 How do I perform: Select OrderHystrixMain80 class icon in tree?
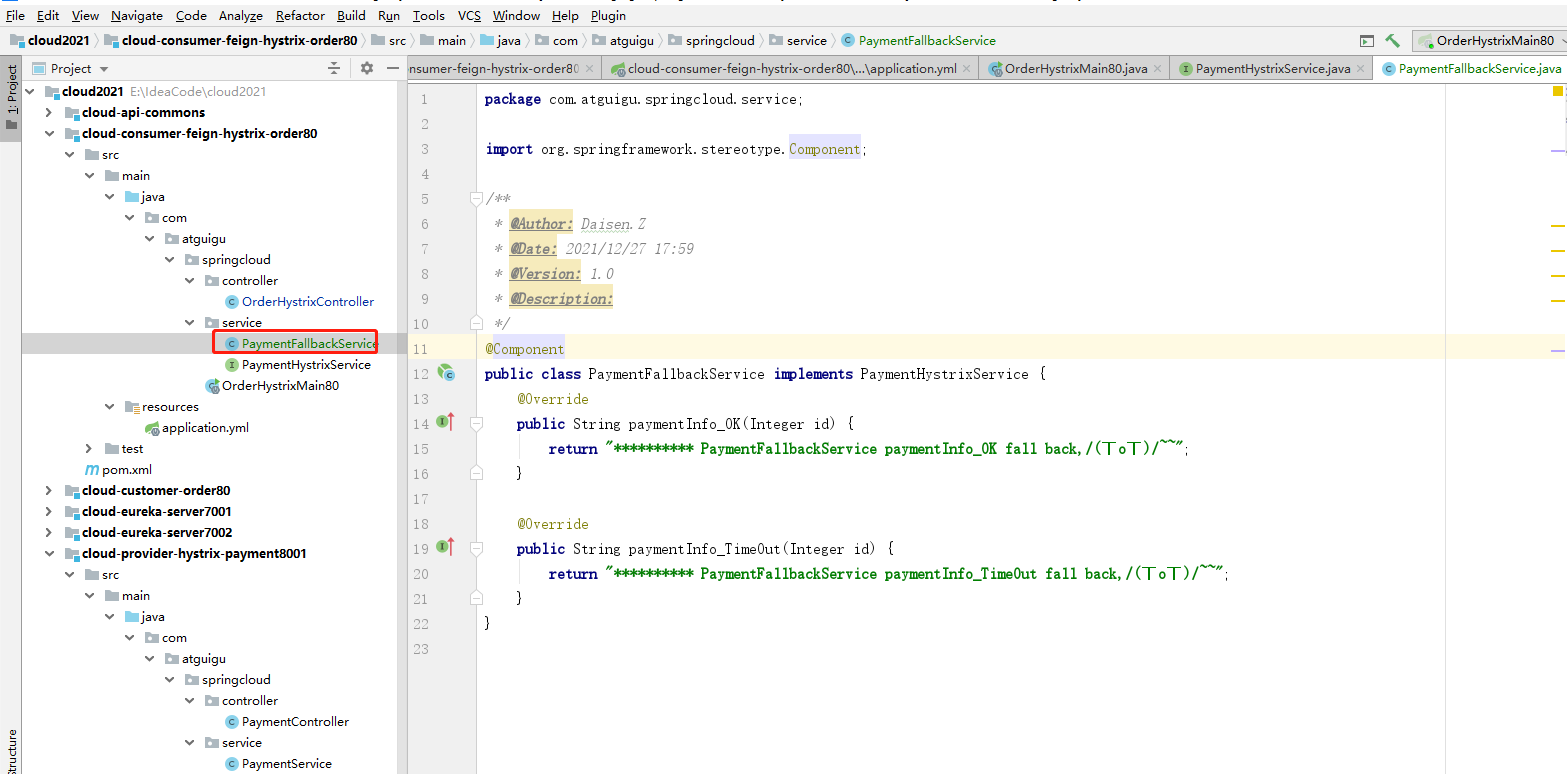[212, 385]
